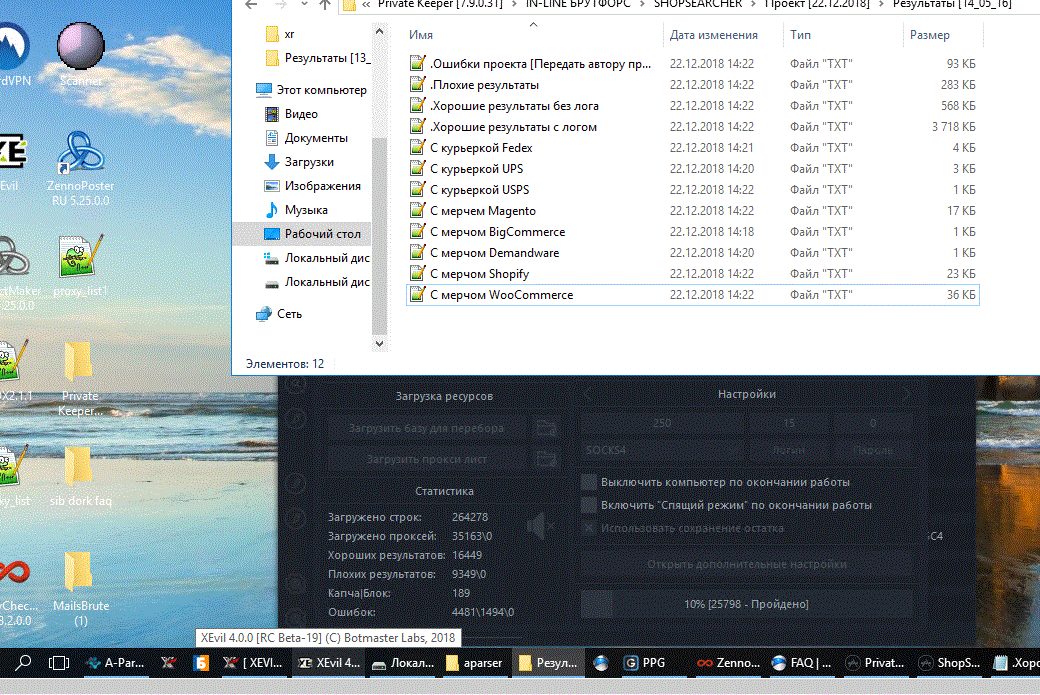Click the Пароль proxy input field

pyautogui.click(x=873, y=450)
